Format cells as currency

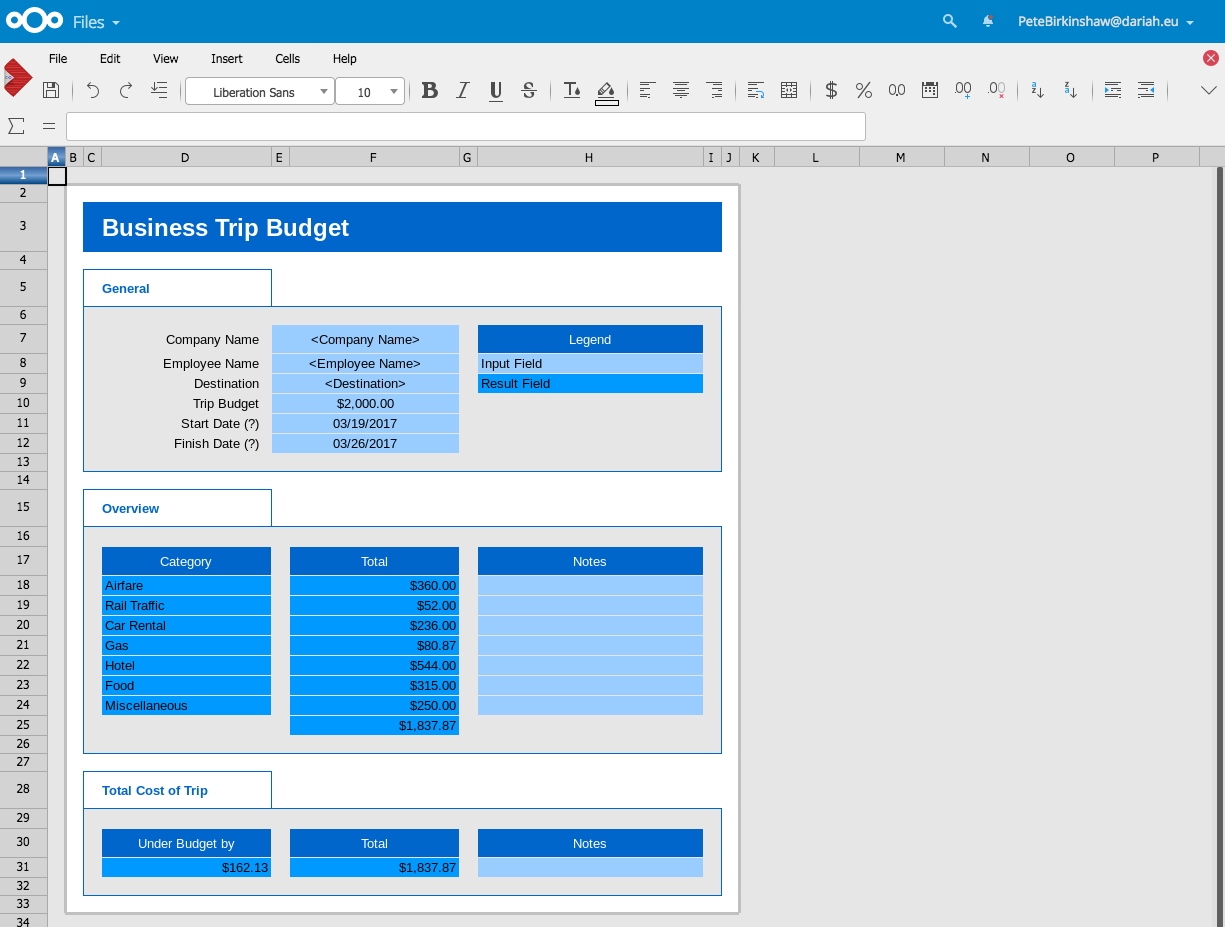point(831,91)
